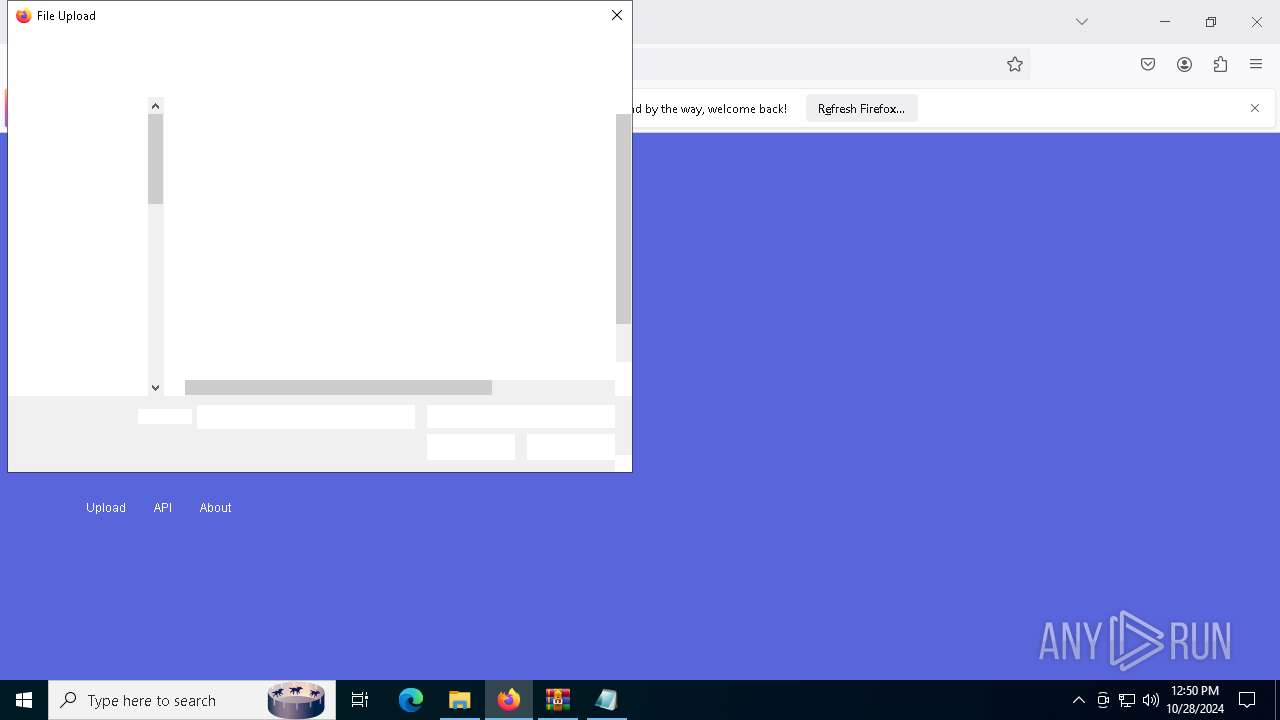Click the Refresh Firefox button
Viewport: 1280px width, 720px height.
(x=861, y=108)
